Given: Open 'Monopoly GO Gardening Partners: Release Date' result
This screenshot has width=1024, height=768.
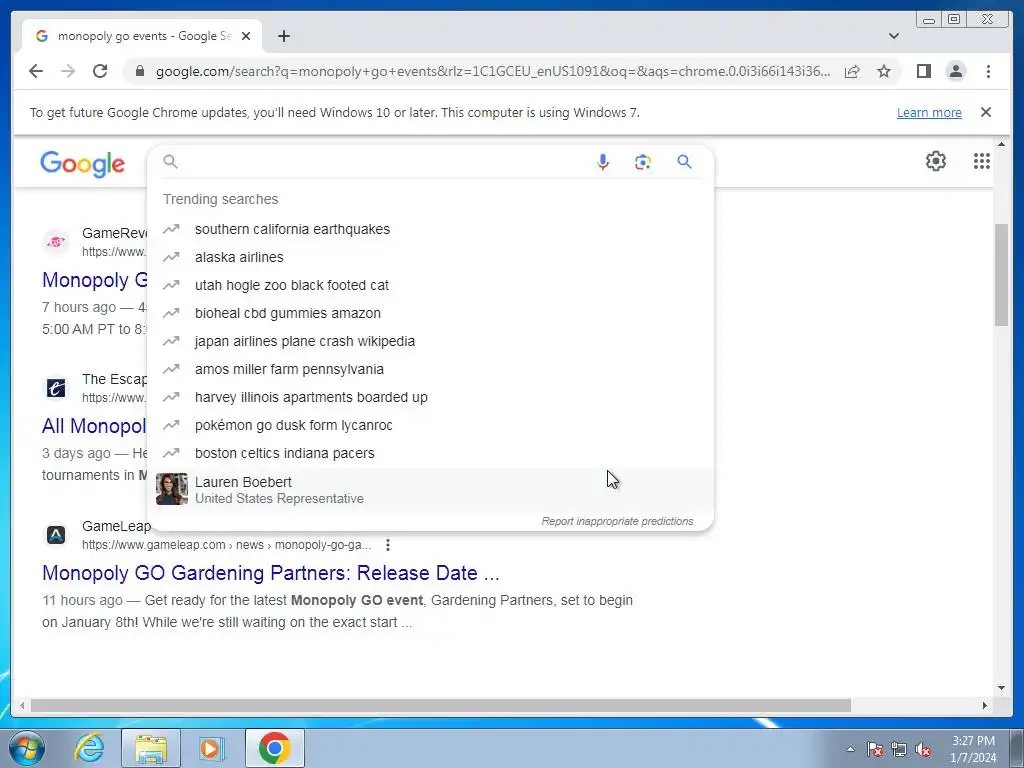Looking at the screenshot, I should tap(270, 573).
